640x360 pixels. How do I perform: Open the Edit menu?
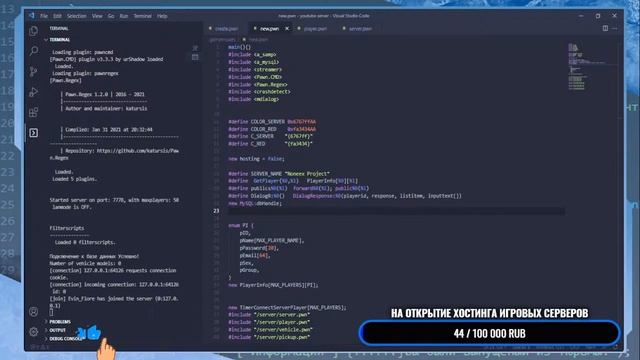click(57, 16)
